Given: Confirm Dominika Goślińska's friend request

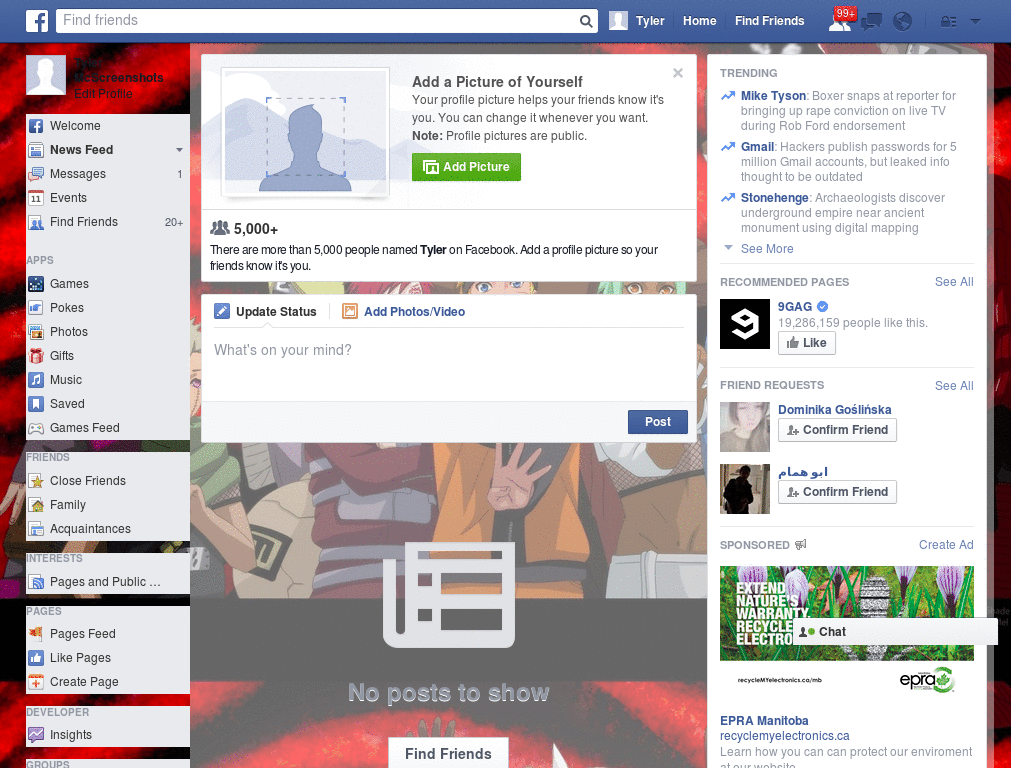Looking at the screenshot, I should point(837,429).
